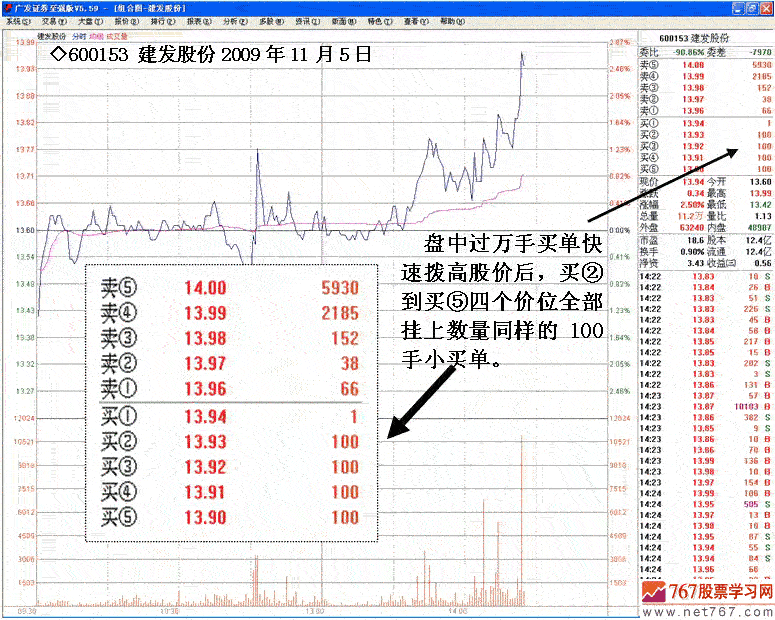Open the 大盘 menu
Image resolution: width=775 pixels, height=620 pixels.
point(88,21)
